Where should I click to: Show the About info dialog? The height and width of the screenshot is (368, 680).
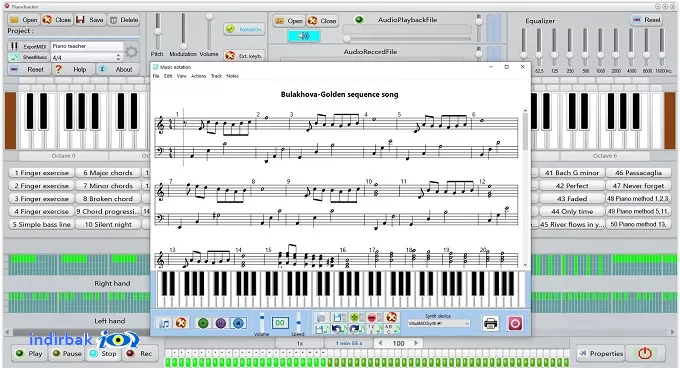tap(117, 69)
